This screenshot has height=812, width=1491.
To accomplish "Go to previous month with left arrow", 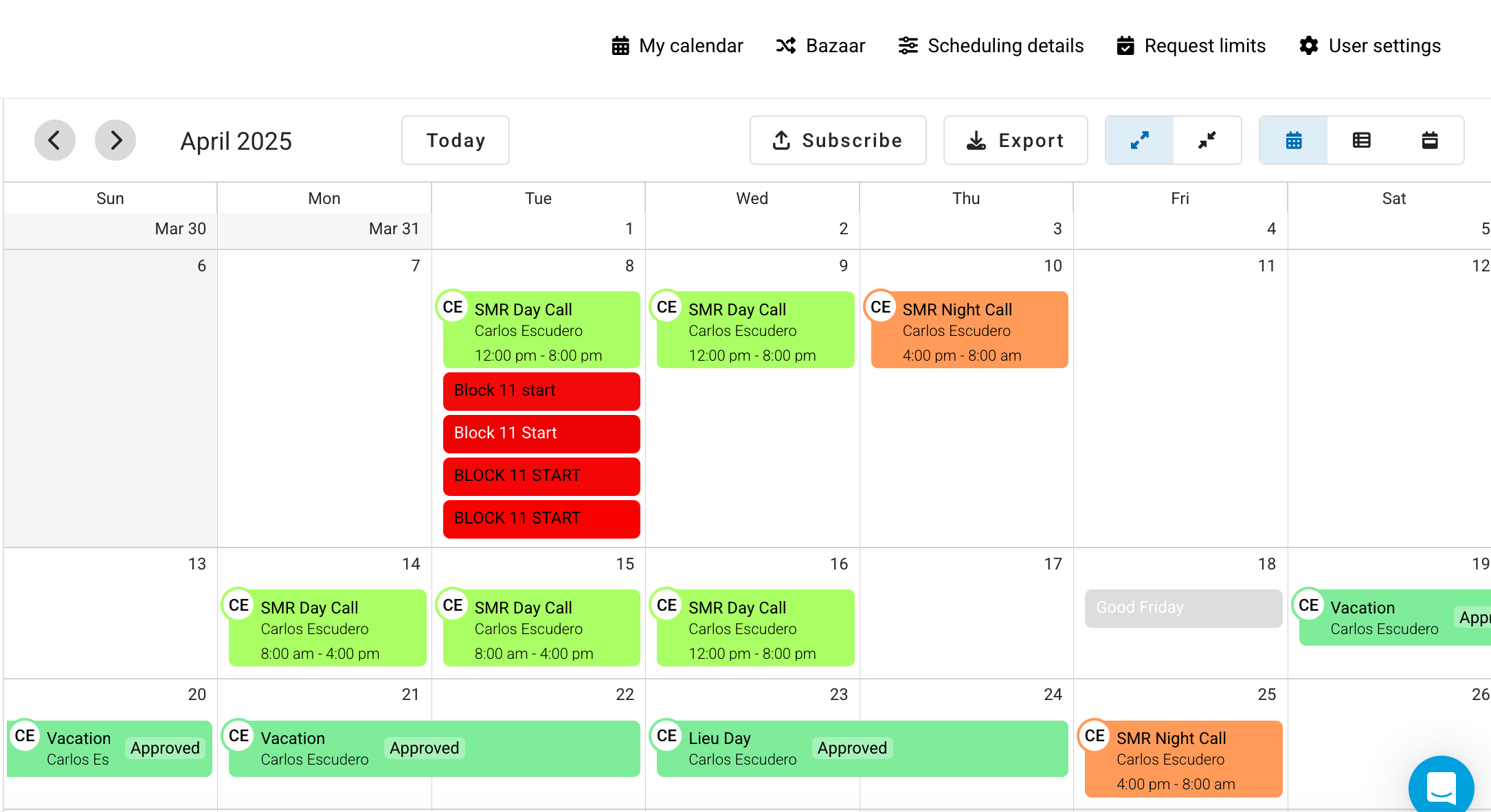I will click(55, 140).
